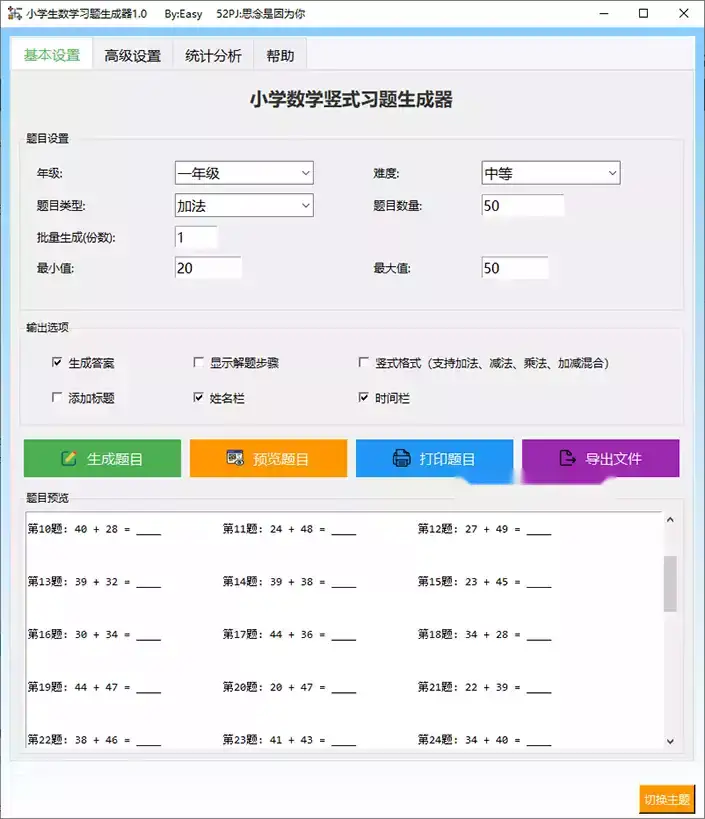Click the app icon in title bar
Image resolution: width=705 pixels, height=819 pixels.
coord(14,14)
